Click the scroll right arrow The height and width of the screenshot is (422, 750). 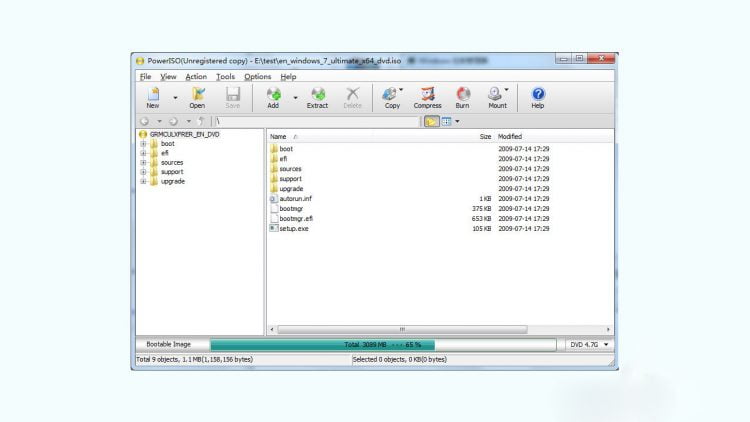[x=608, y=330]
